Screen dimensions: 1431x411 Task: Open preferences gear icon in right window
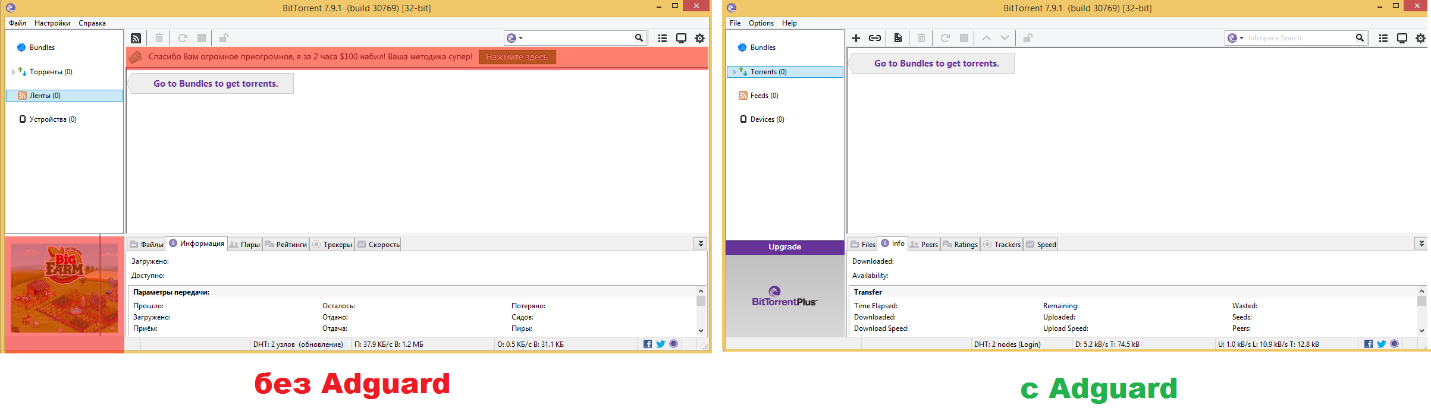[1420, 38]
